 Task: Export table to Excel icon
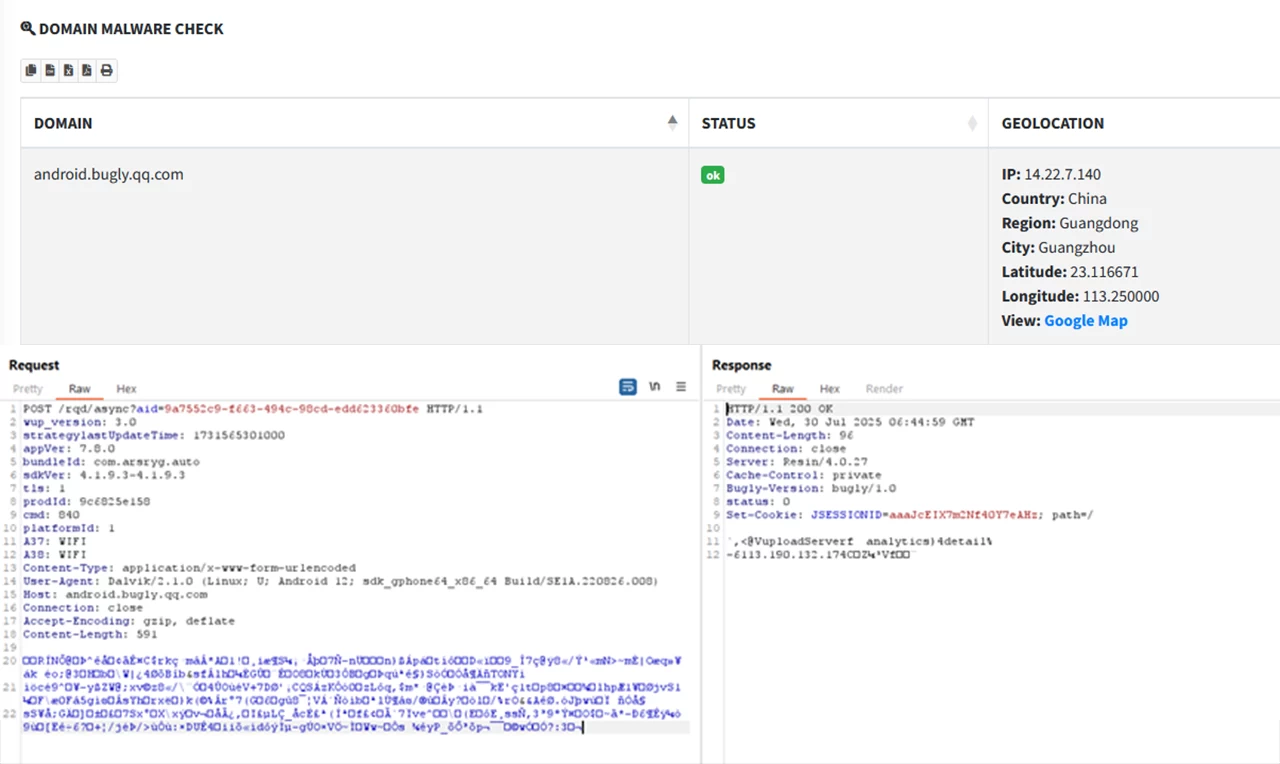point(69,70)
